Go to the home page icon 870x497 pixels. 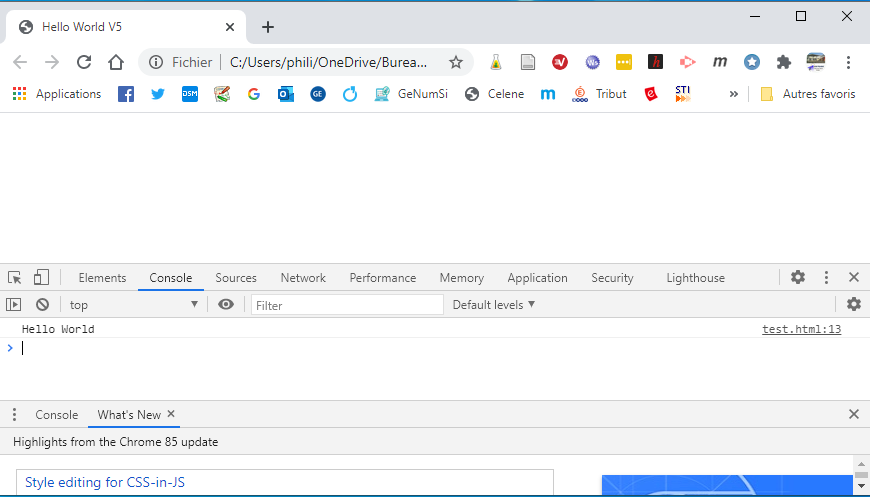coord(116,62)
